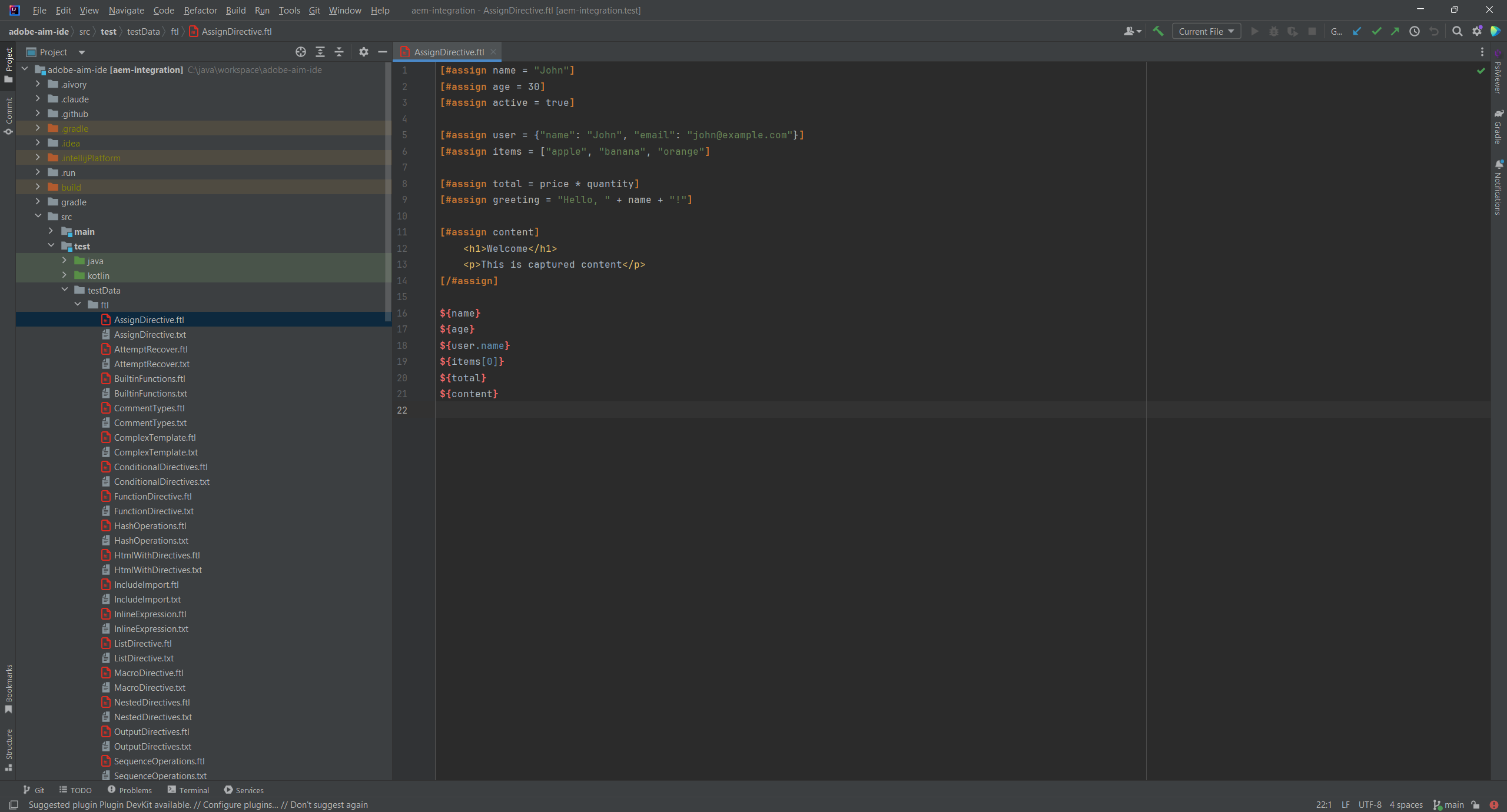Click the 4 spaces indent setting
This screenshot has height=812, width=1507.
coord(1406,805)
